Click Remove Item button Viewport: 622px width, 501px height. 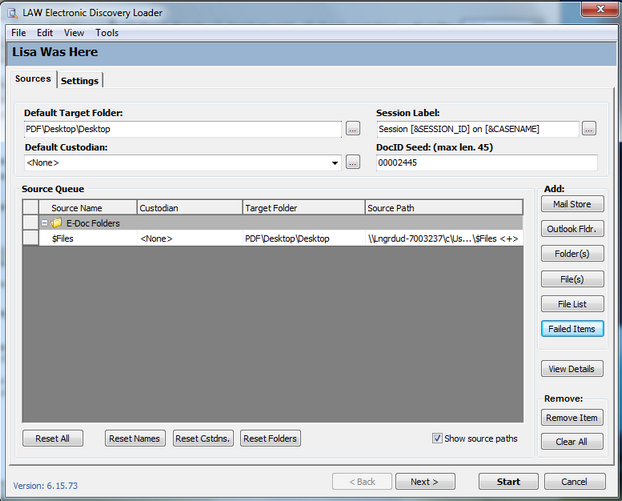click(x=572, y=418)
